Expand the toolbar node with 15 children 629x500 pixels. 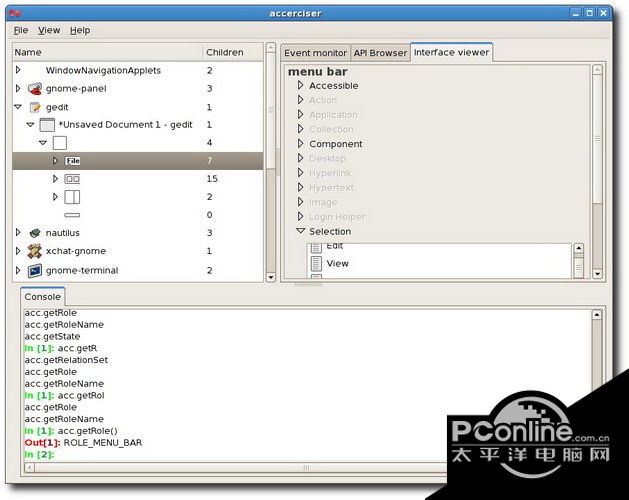tap(55, 179)
